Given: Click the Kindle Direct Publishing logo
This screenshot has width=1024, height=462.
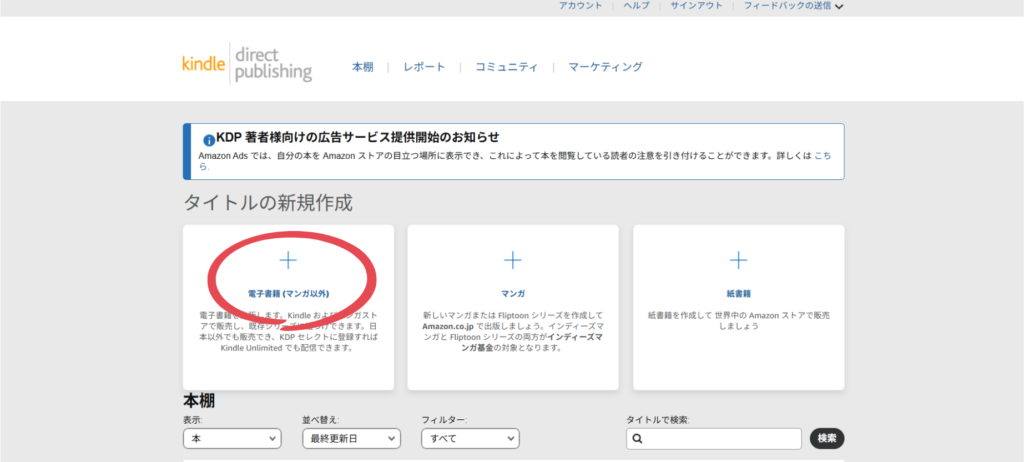Looking at the screenshot, I should pyautogui.click(x=246, y=63).
